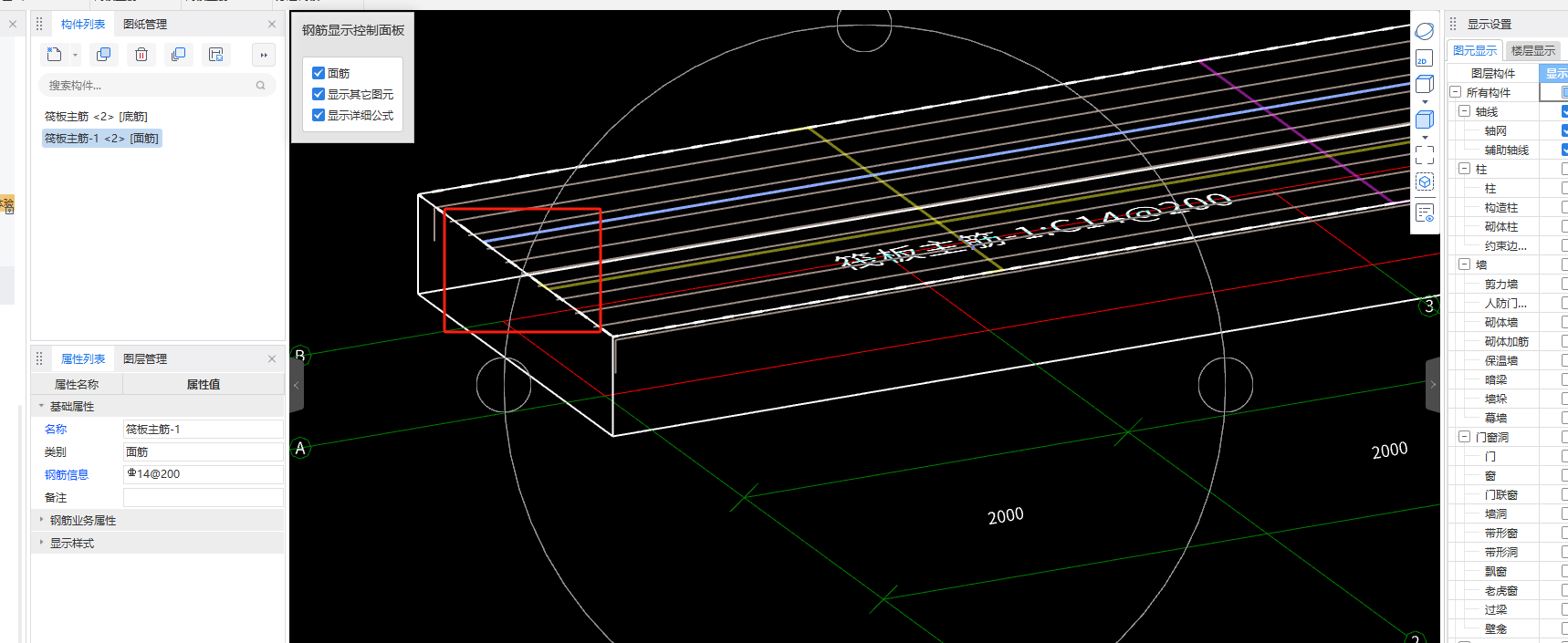Viewport: 1568px width, 643px height.
Task: Collapse the 轴线 tree node
Action: point(1465,111)
